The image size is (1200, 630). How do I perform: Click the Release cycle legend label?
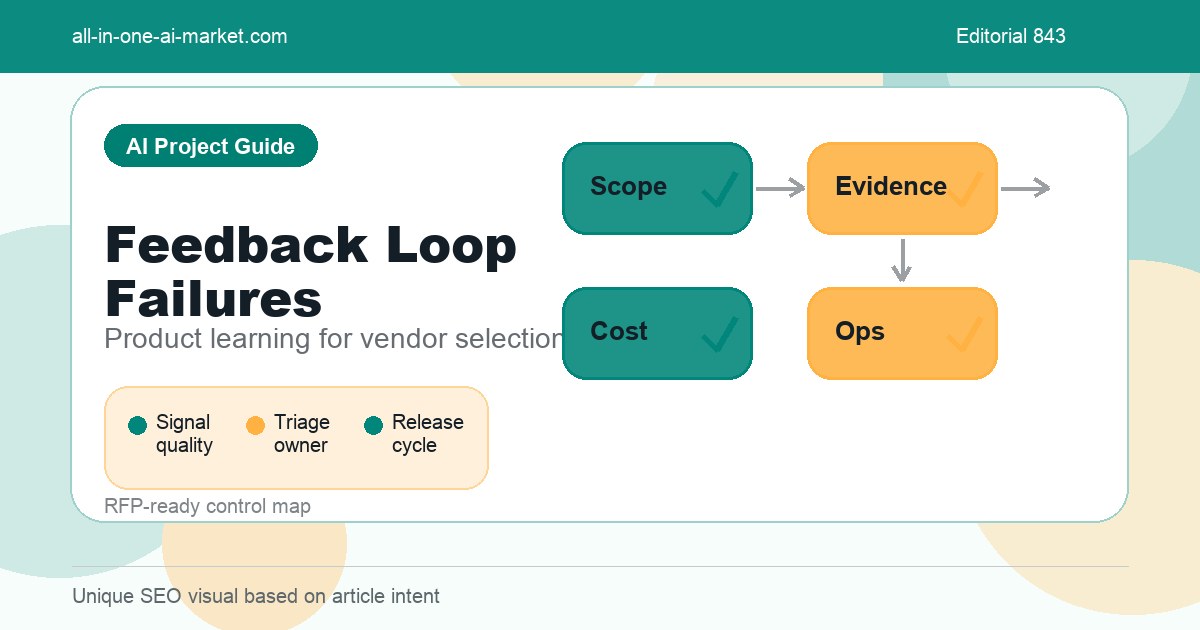[x=428, y=434]
